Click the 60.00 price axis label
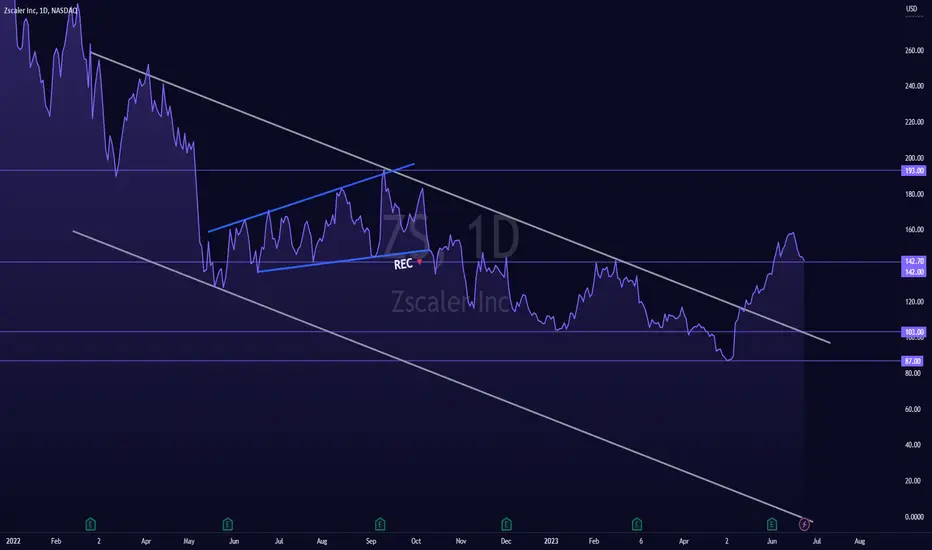Image resolution: width=932 pixels, height=550 pixels. [914, 409]
